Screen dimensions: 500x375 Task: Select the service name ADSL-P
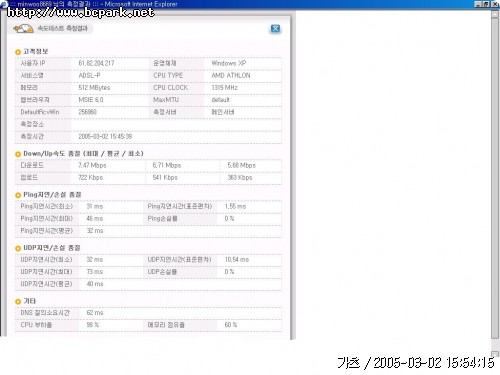point(89,75)
